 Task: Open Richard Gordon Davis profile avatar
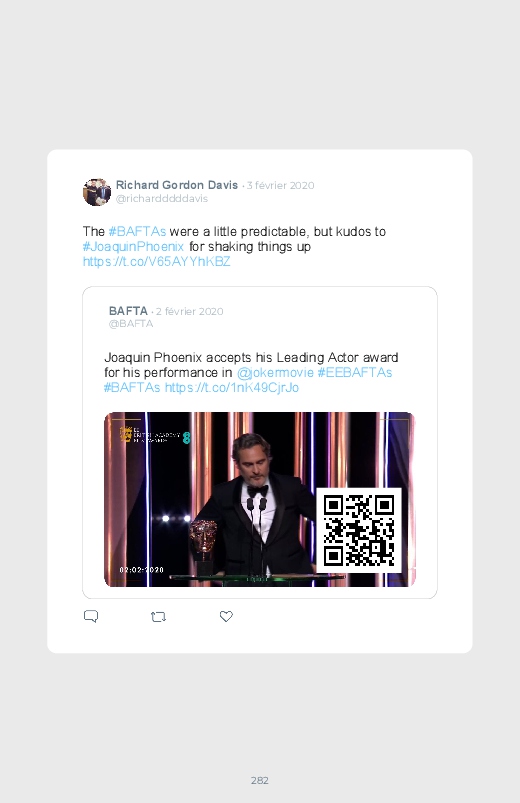tap(97, 192)
